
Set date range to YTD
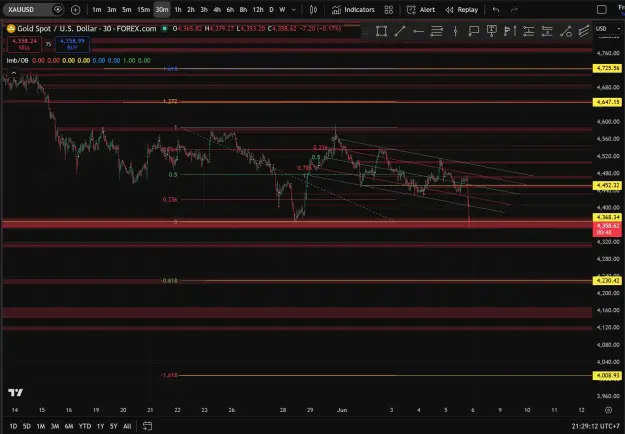click(85, 426)
